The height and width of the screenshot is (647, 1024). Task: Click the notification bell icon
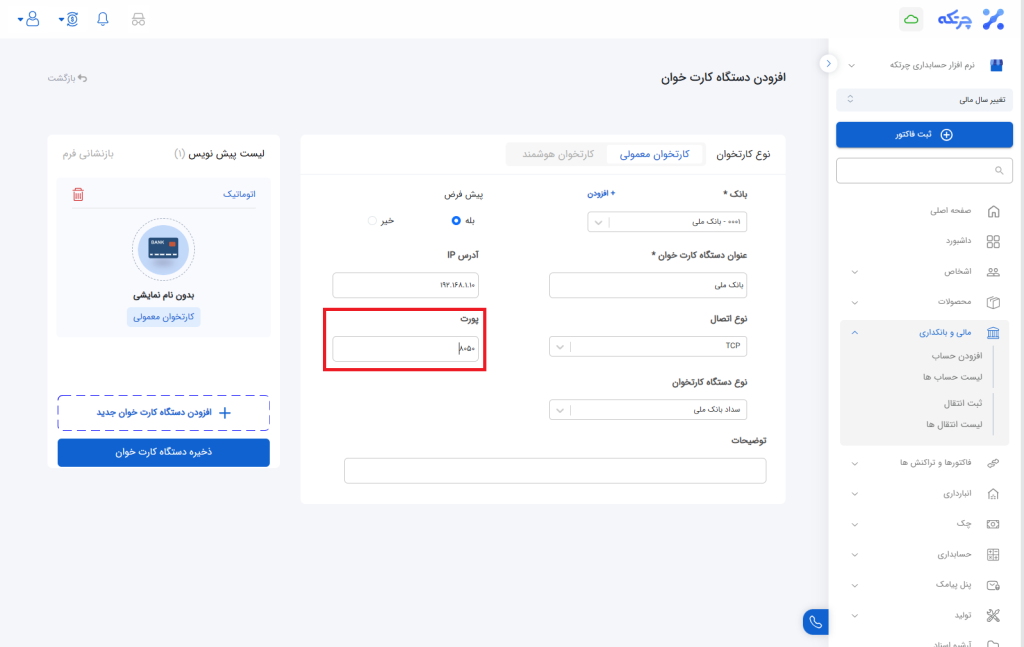click(103, 19)
